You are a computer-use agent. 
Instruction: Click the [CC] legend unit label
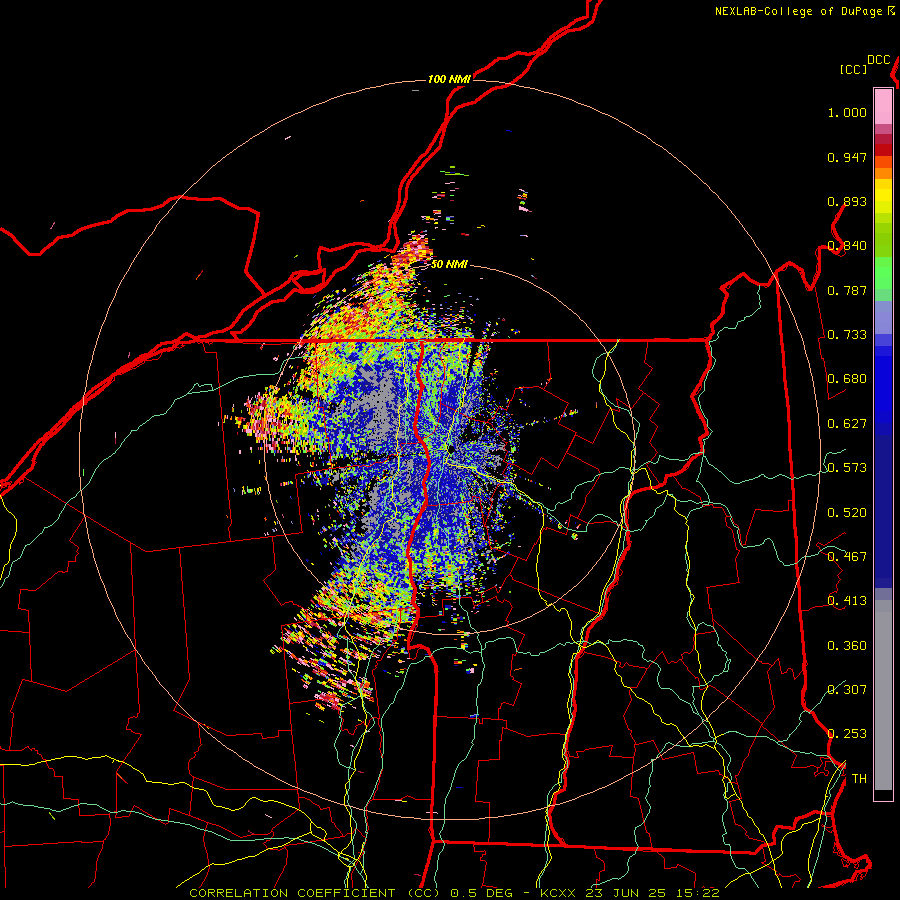pyautogui.click(x=854, y=69)
